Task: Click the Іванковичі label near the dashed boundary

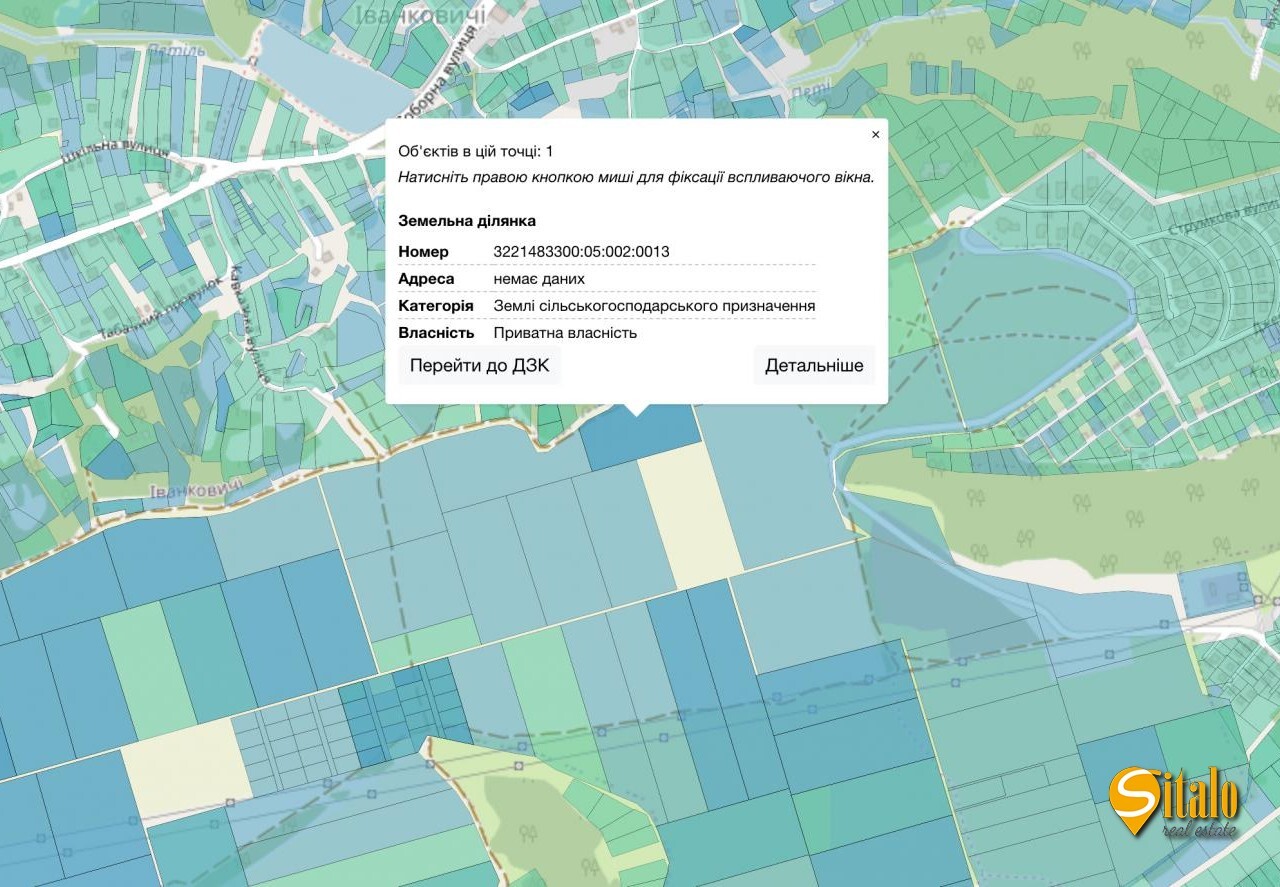Action: pos(195,490)
